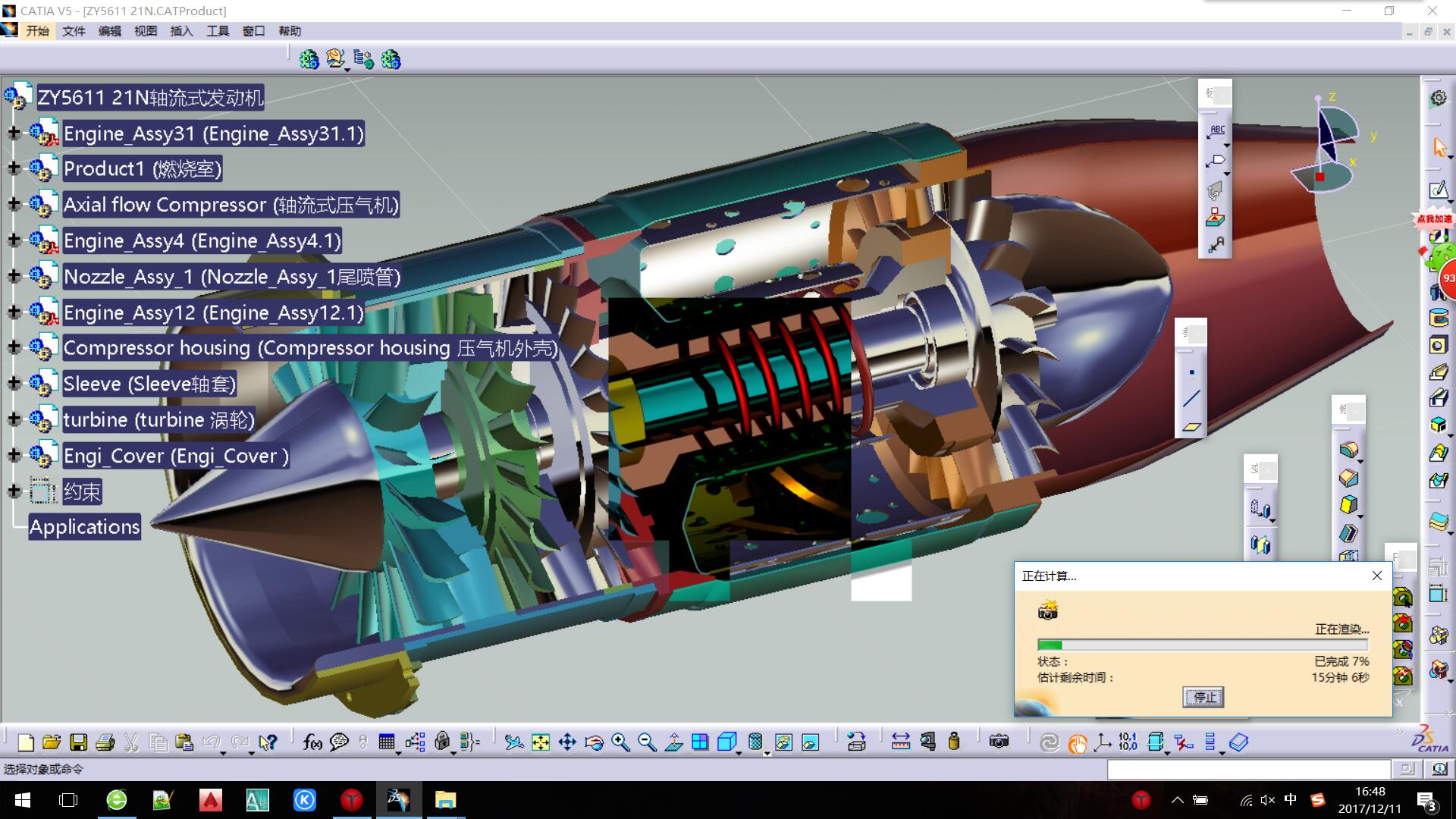Click the Text with ABC annotation icon
The height and width of the screenshot is (819, 1456).
point(1216,131)
